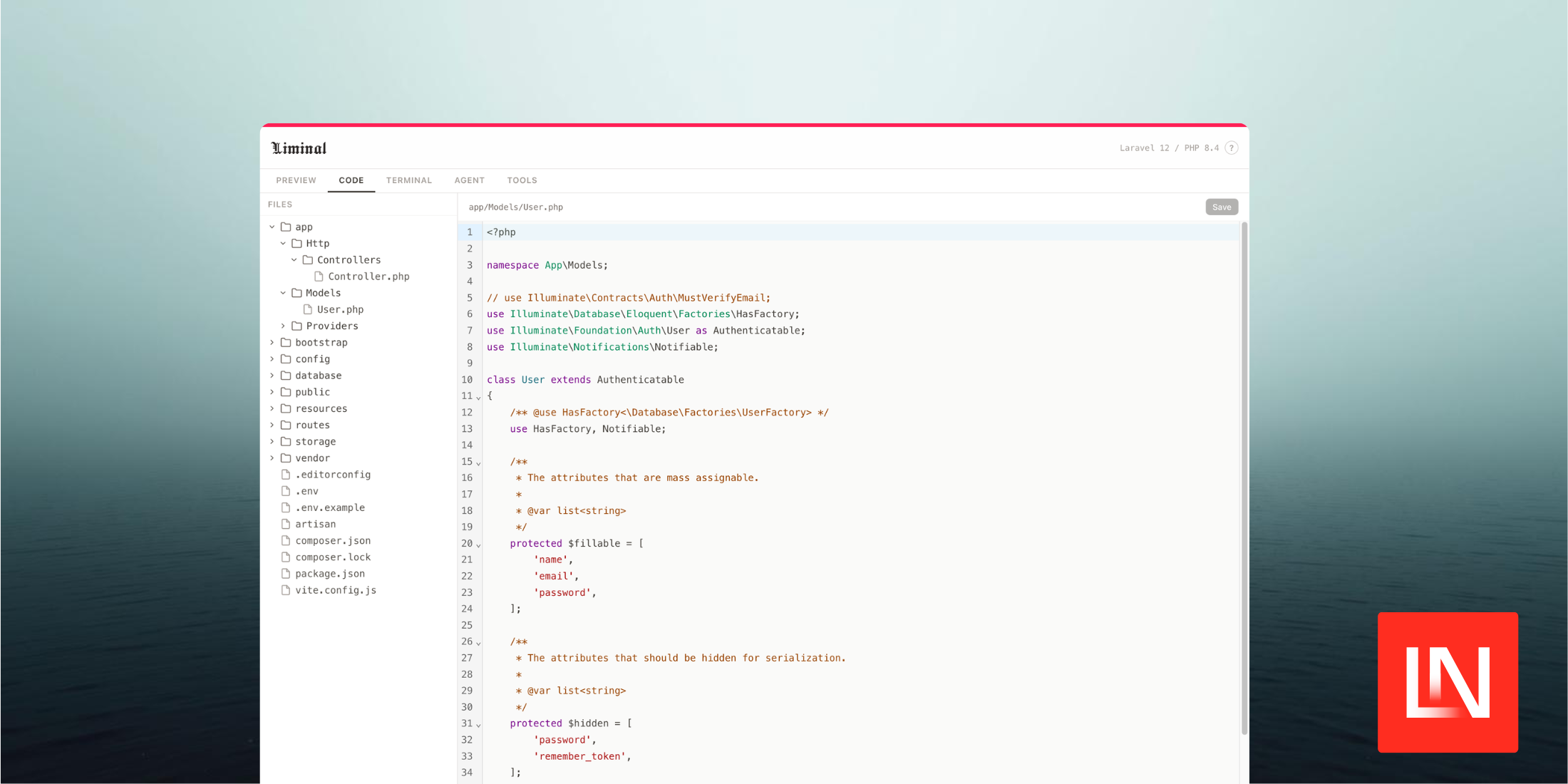Screen dimensions: 1568x784
Task: Click the file icon beside Controller.php
Action: point(319,277)
